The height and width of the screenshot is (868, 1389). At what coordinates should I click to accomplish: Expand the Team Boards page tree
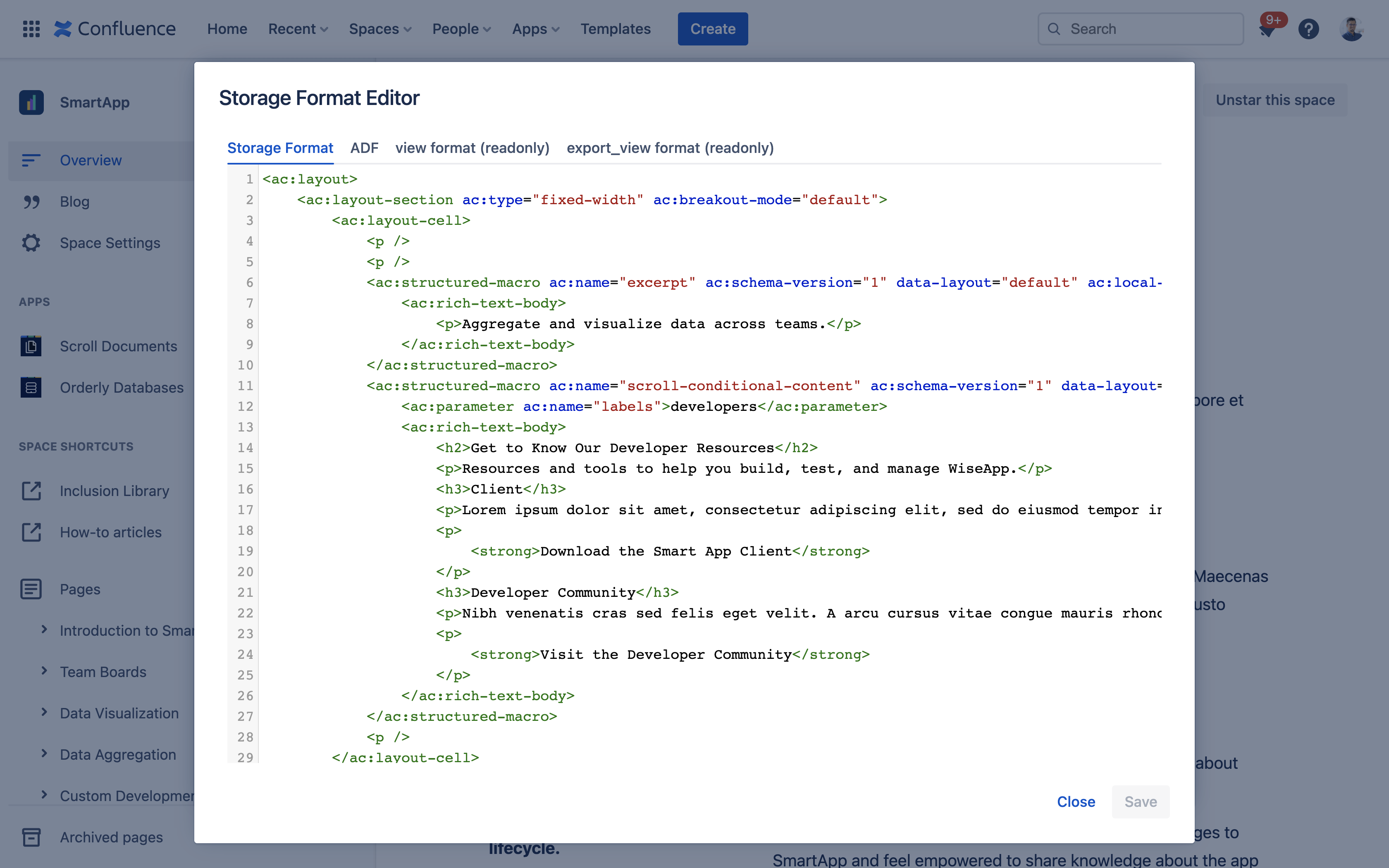coord(44,671)
